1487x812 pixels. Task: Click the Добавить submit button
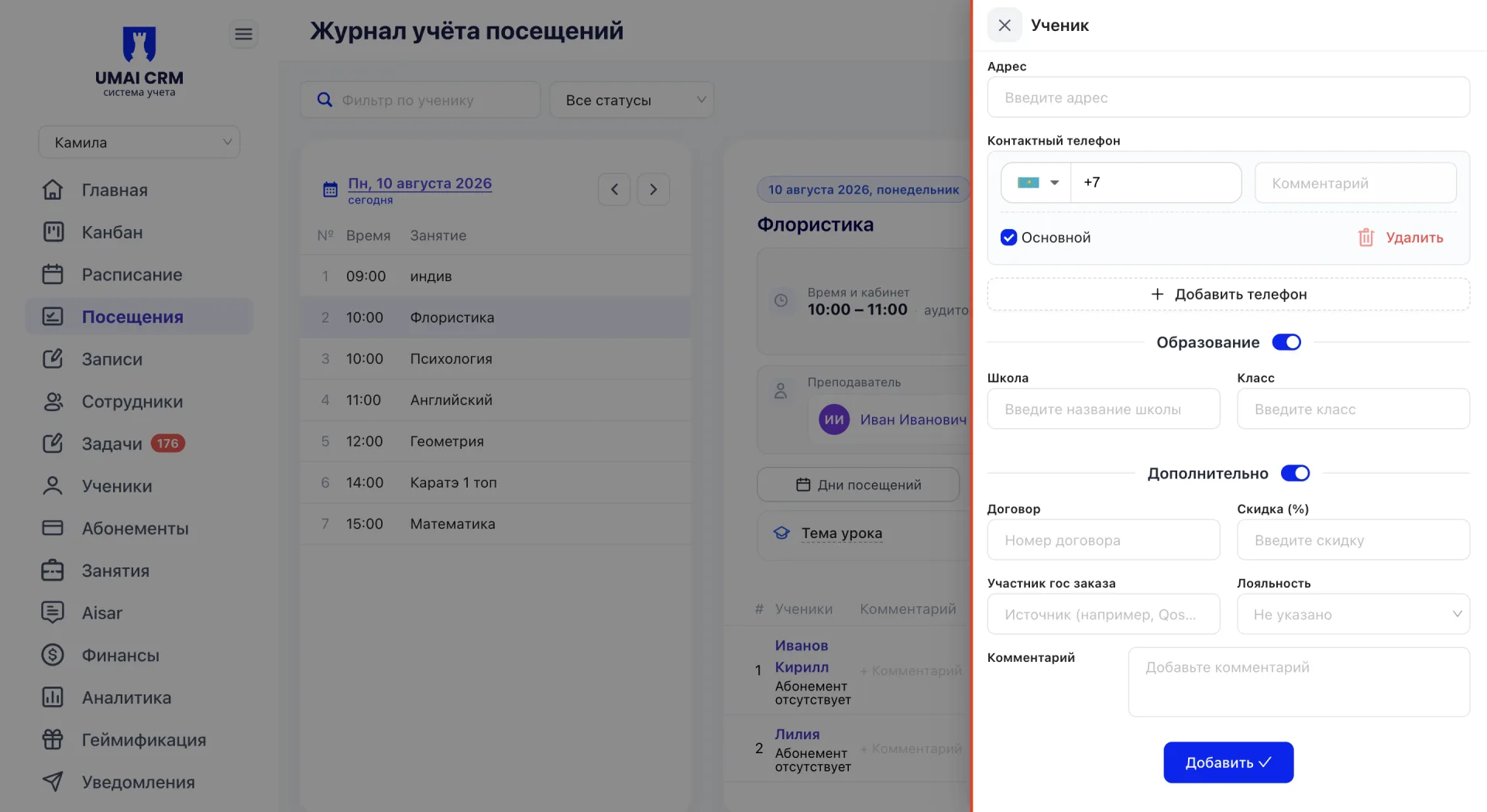[x=1228, y=762]
